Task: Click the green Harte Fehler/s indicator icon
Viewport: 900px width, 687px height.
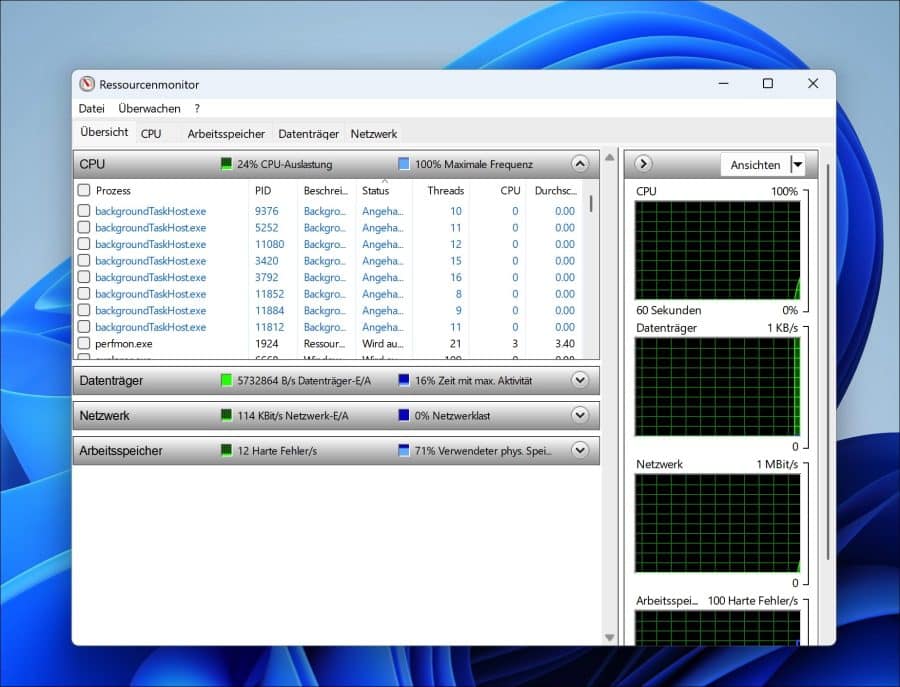Action: click(x=226, y=451)
